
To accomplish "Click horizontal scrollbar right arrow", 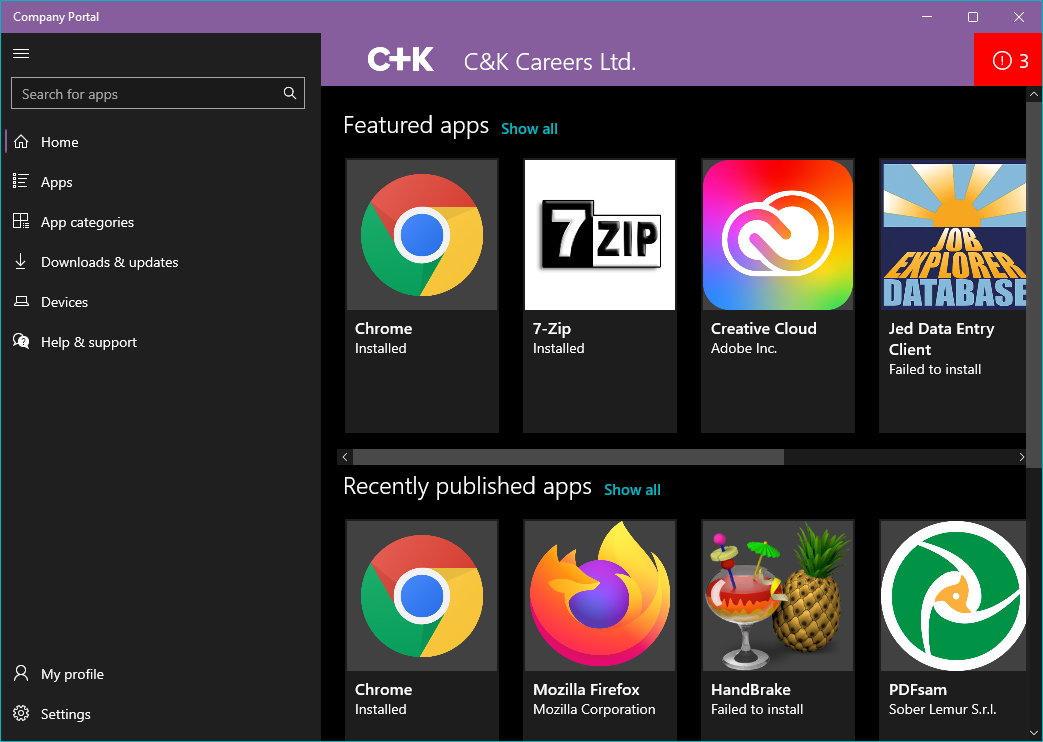I will tap(1021, 457).
